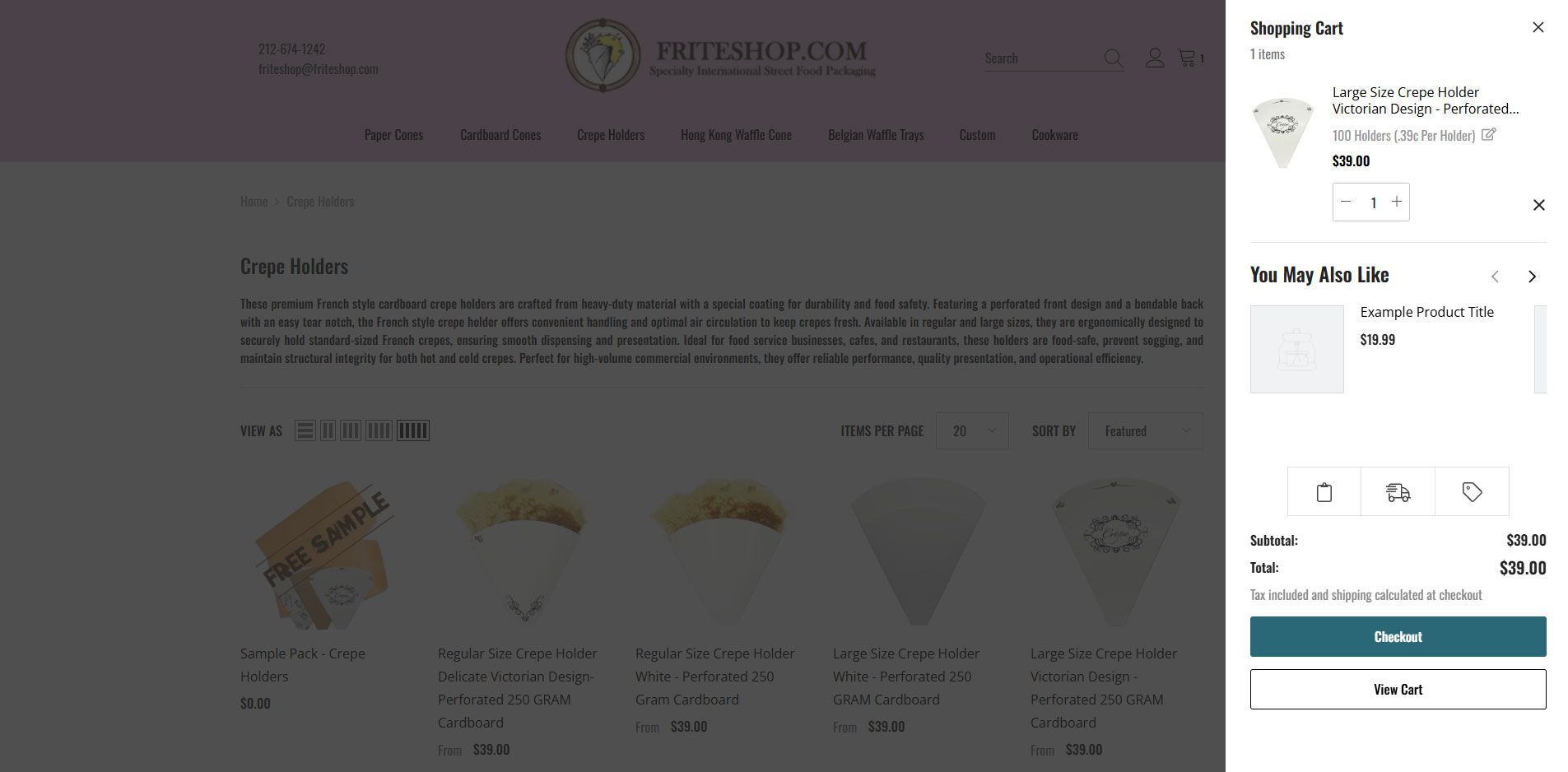Open the Crepe Holders menu item
Viewport: 1568px width, 772px height.
[611, 135]
